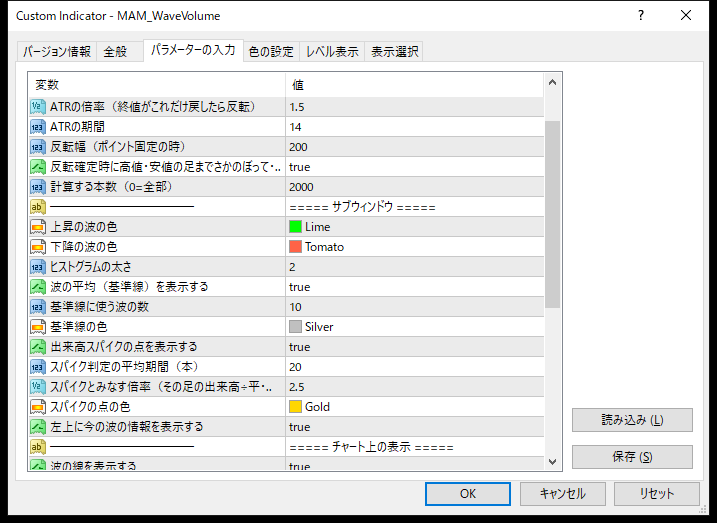Image resolution: width=717 pixels, height=523 pixels.
Task: Open the Gold color dropdown for スパイクの点の色
Action: coord(415,407)
